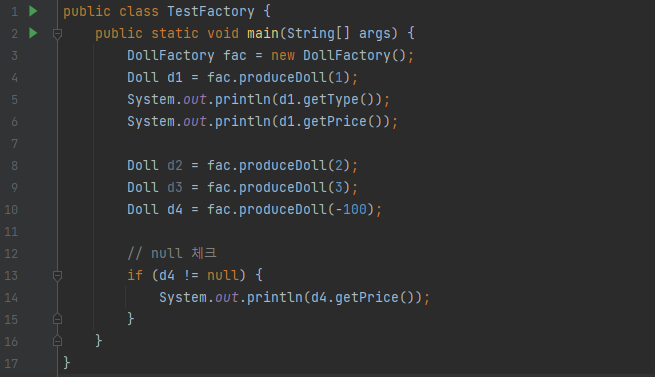Click line number 12 in the gutter
This screenshot has width=655, height=377.
click(x=11, y=253)
